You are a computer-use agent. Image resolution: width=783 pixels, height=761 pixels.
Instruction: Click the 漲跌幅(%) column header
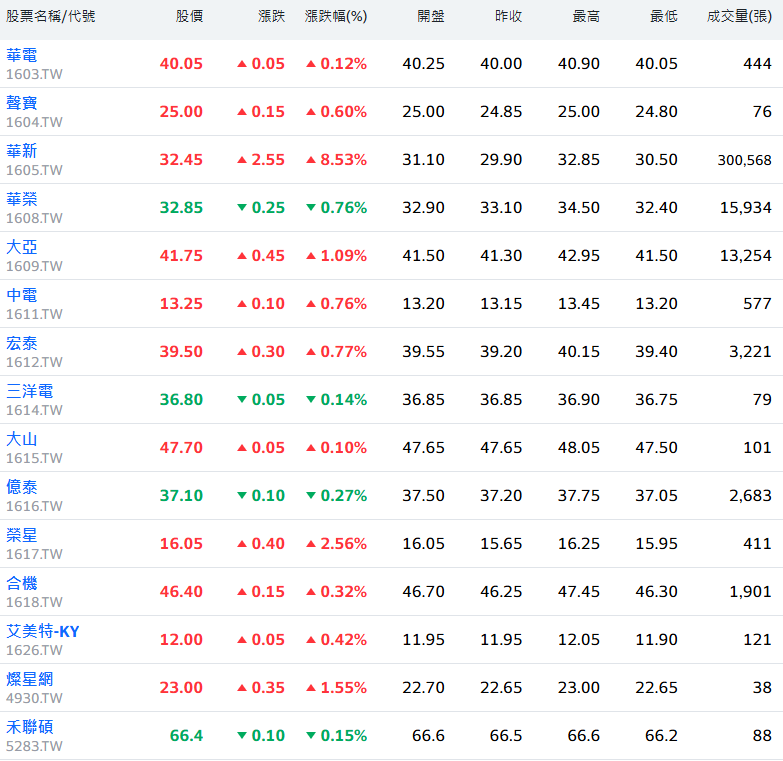coord(335,17)
